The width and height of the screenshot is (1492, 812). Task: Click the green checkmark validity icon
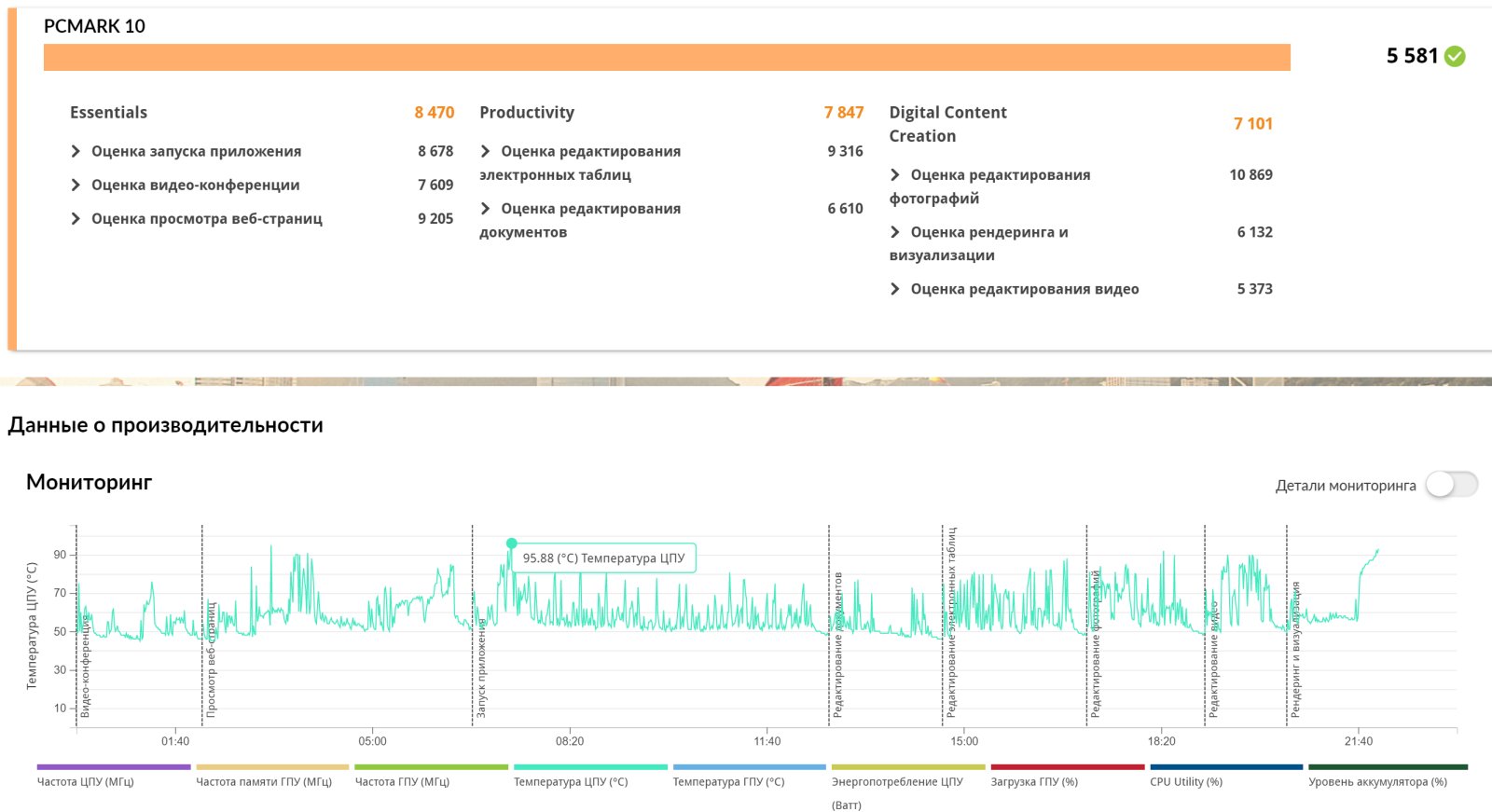1455,57
